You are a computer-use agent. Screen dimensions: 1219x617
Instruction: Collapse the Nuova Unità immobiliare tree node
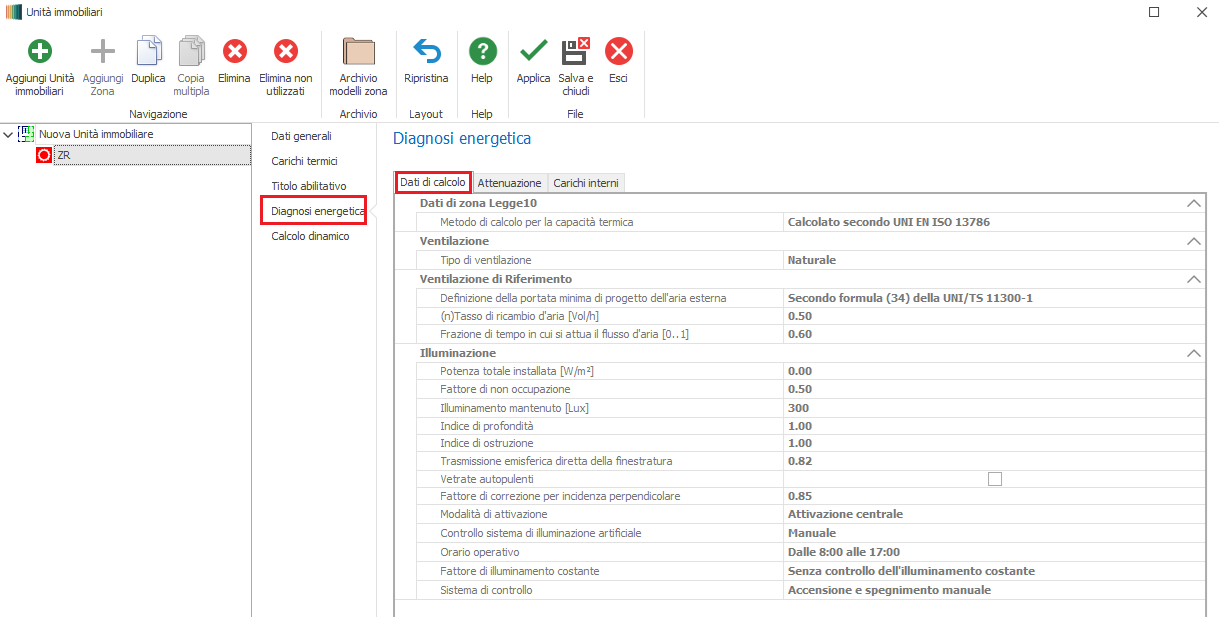tap(9, 134)
